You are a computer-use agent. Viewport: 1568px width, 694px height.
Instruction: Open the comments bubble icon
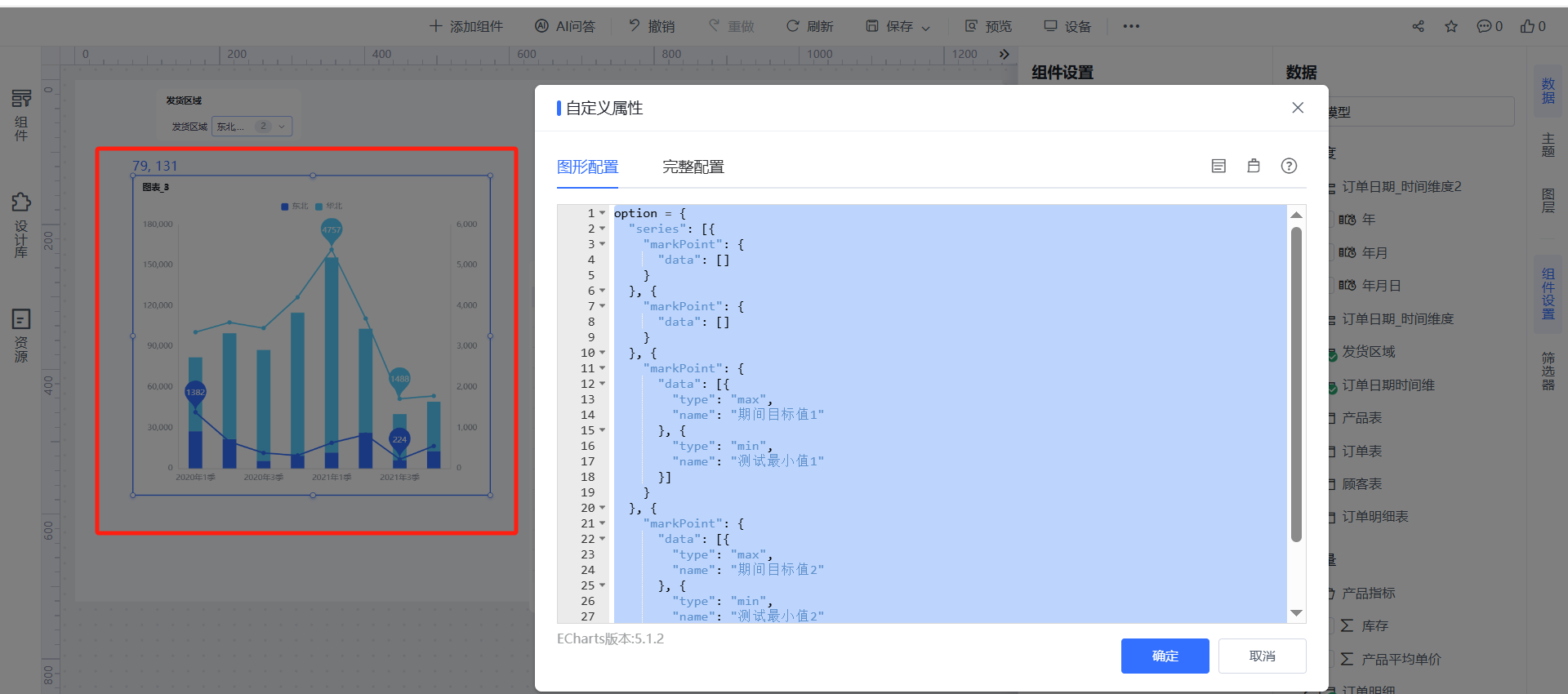[1485, 26]
